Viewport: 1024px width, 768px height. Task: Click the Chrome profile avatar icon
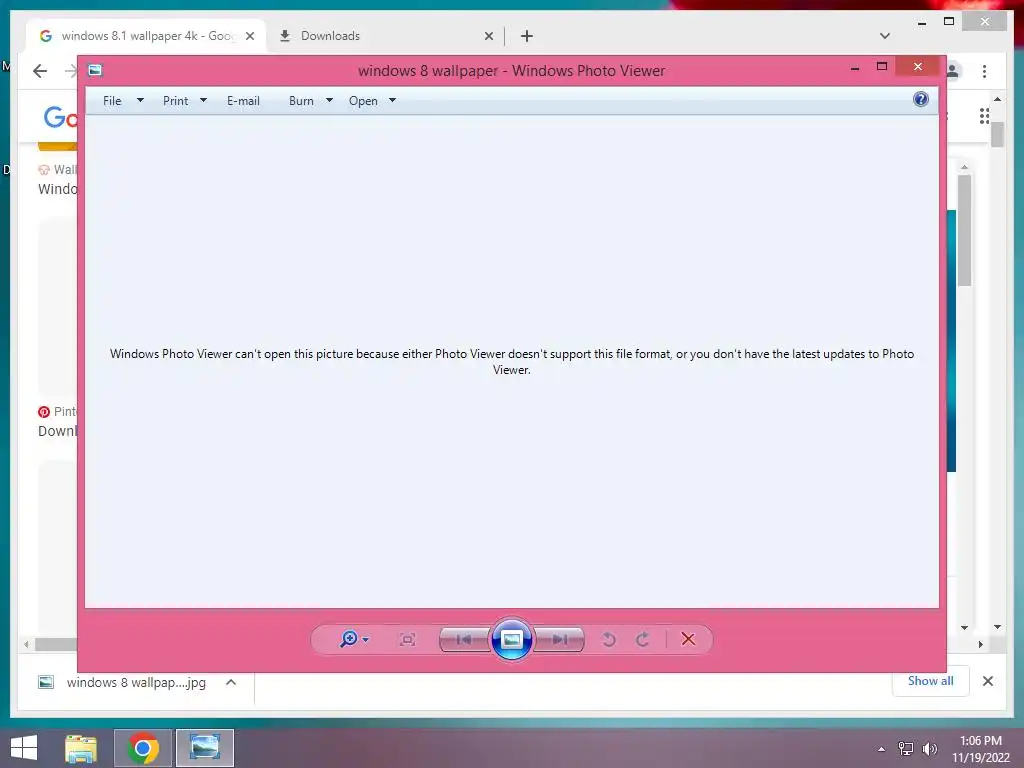pyautogui.click(x=953, y=71)
